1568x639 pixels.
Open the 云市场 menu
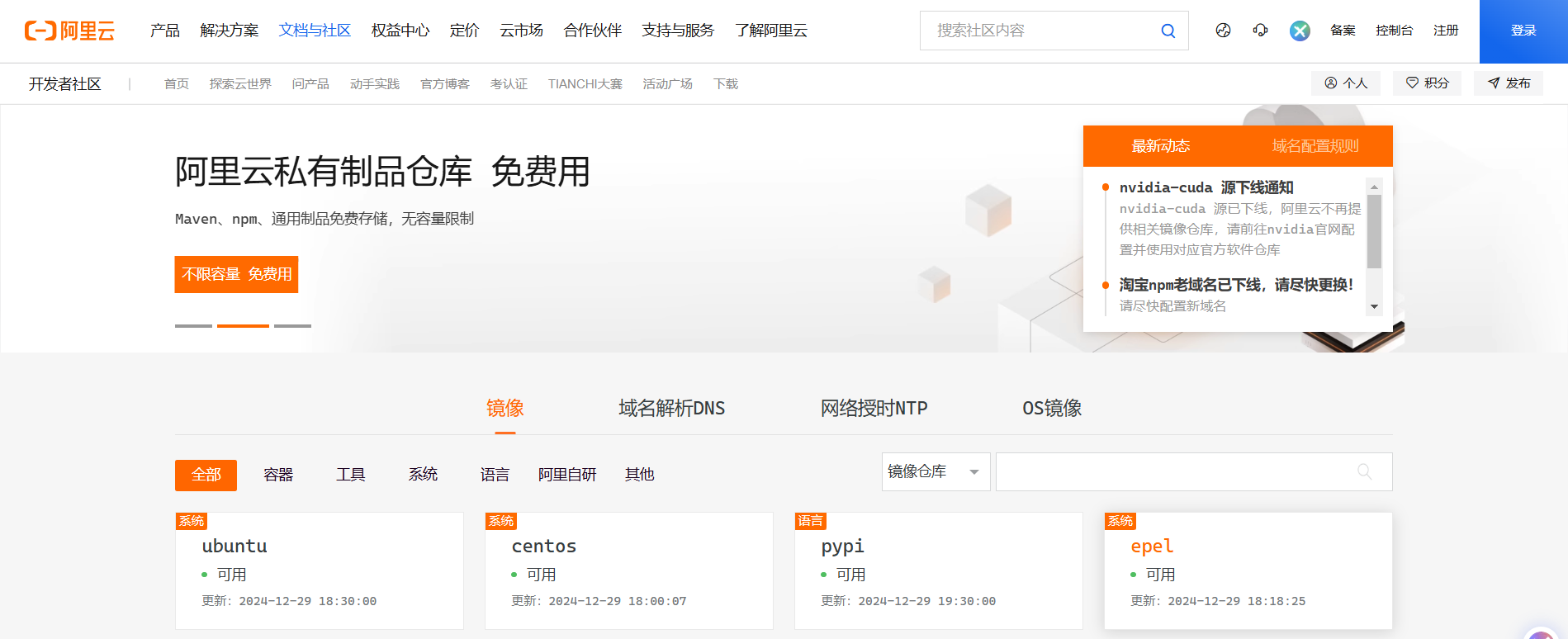point(521,31)
